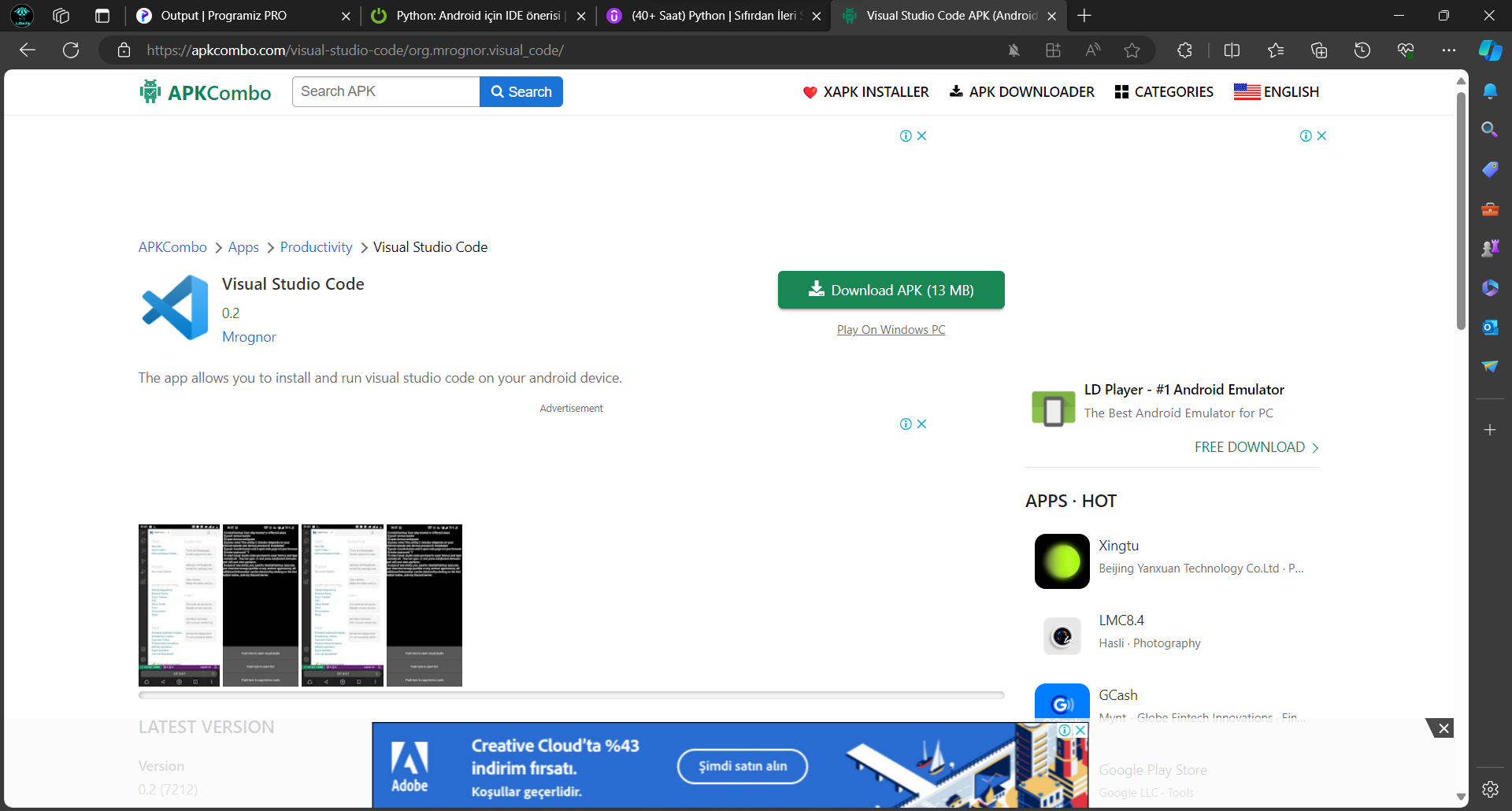Switch to the (40+ Saat) Python tab
Image resolution: width=1512 pixels, height=811 pixels.
coord(713,16)
